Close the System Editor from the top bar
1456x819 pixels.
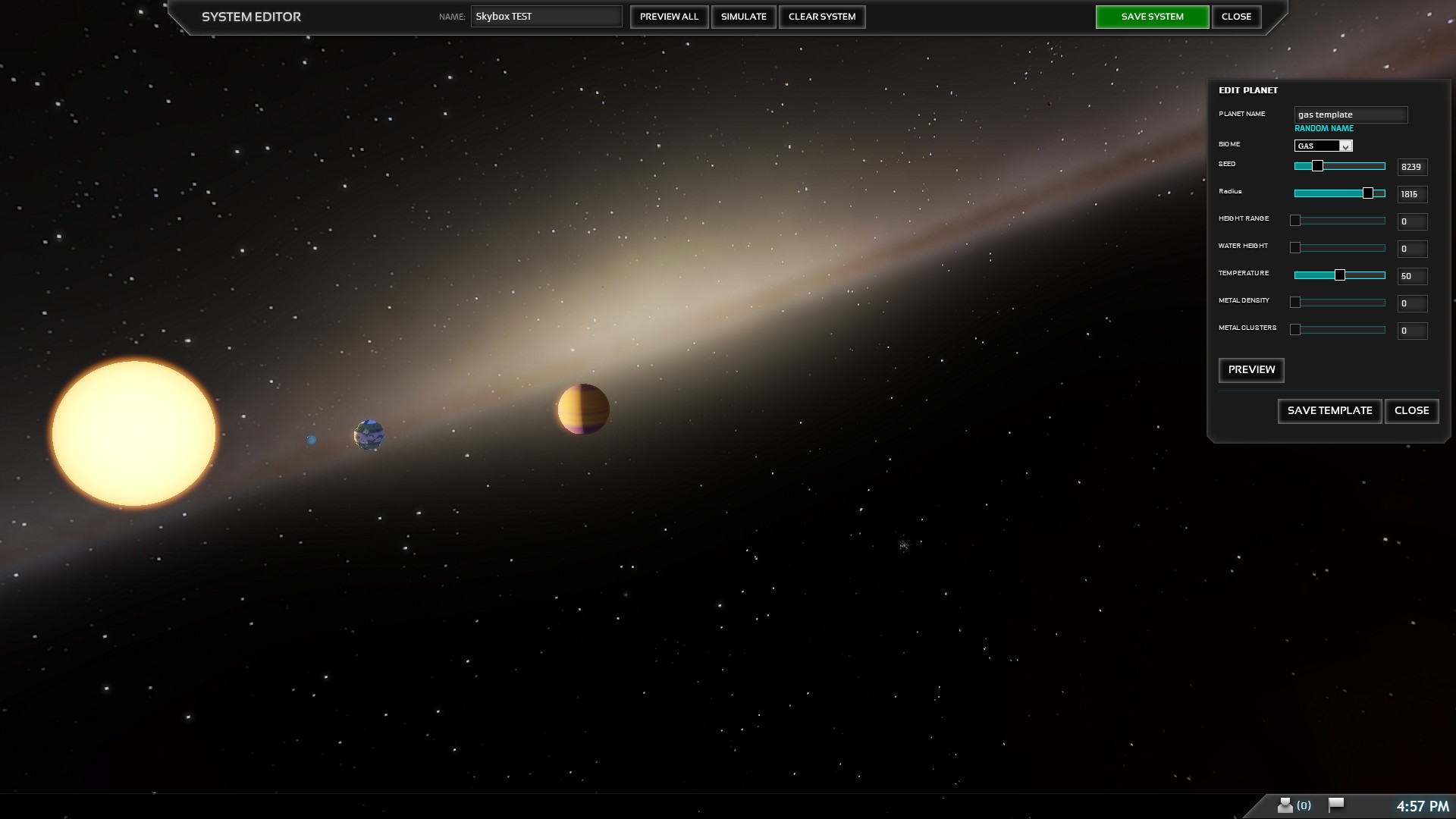(x=1236, y=17)
